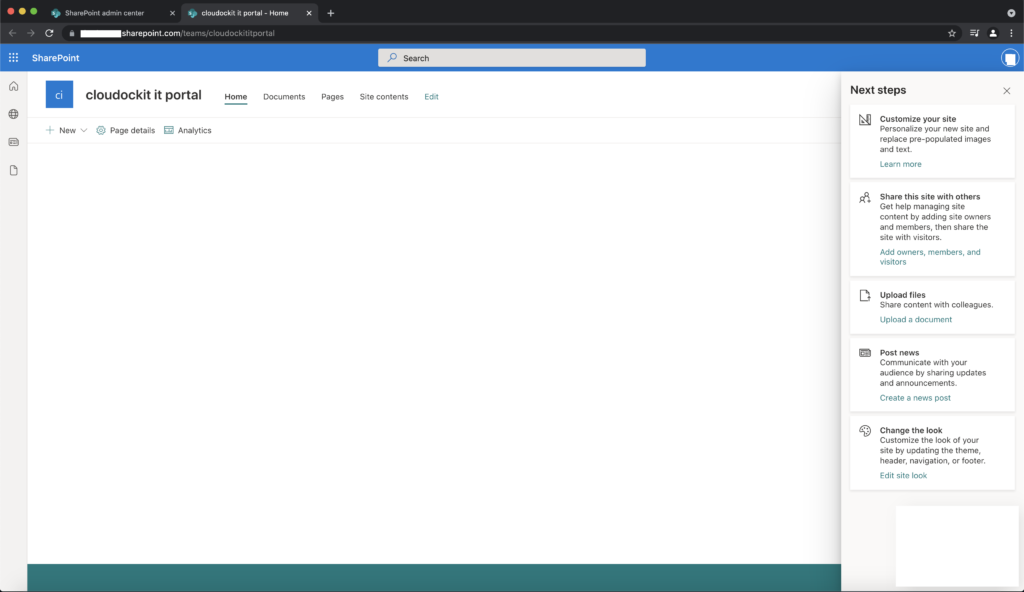Switch to SharePoint admin center browser tab
Screen dimensions: 1024x592
112,13
